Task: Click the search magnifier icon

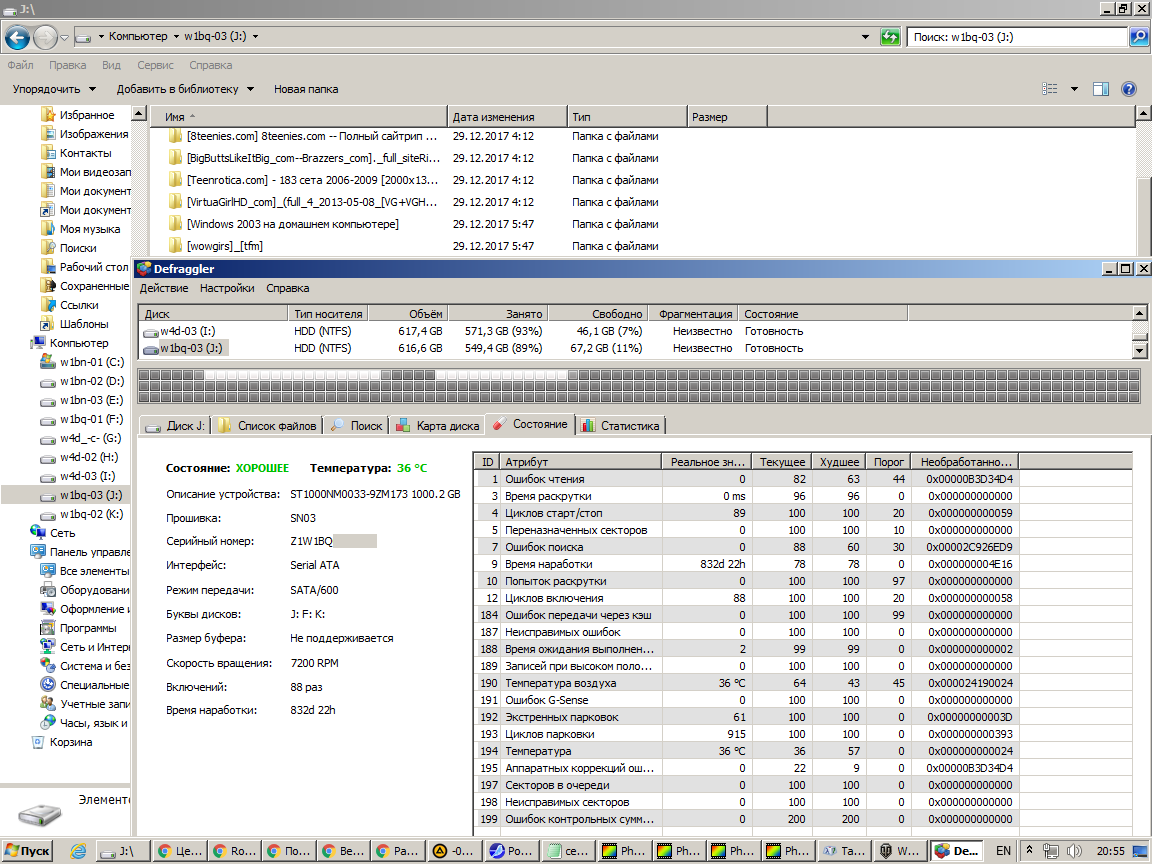Action: point(1138,37)
